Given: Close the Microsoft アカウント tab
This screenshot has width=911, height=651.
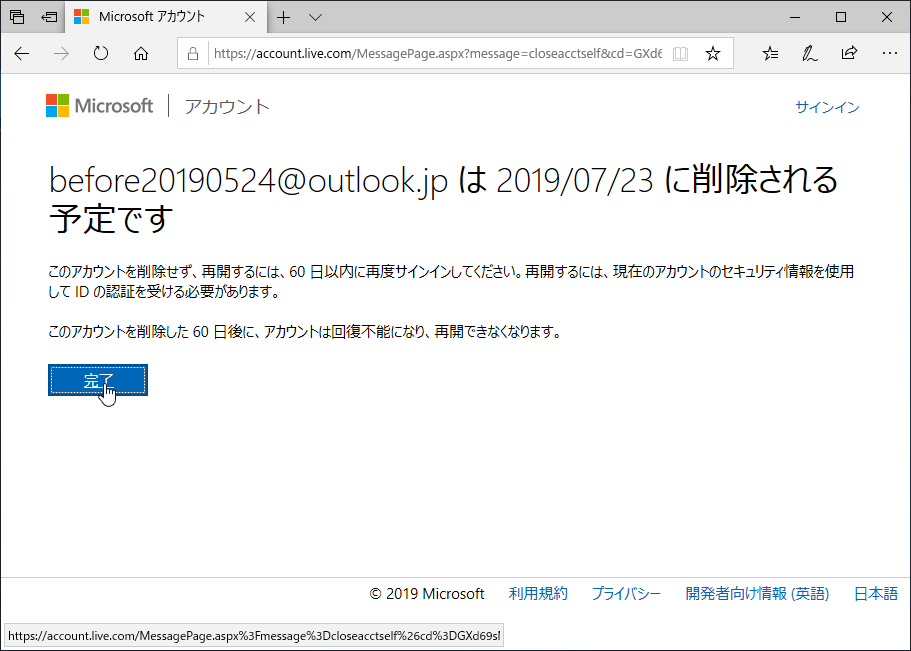Looking at the screenshot, I should pyautogui.click(x=250, y=17).
